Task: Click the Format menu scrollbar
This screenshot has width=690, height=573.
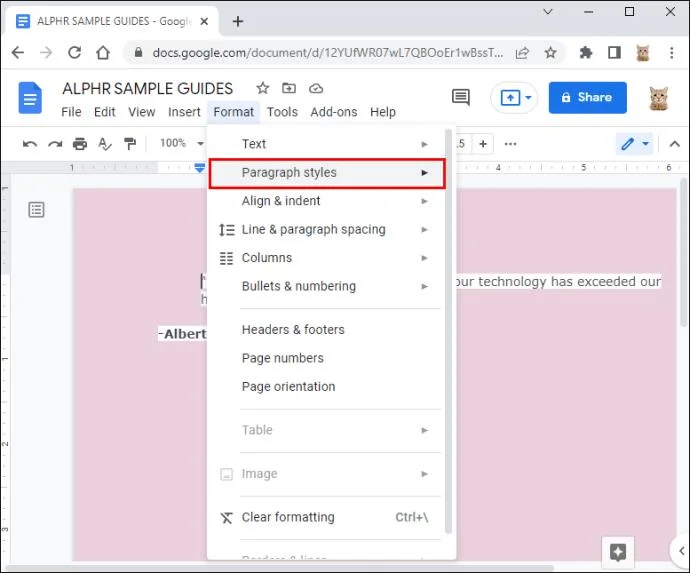Action: coord(448,331)
